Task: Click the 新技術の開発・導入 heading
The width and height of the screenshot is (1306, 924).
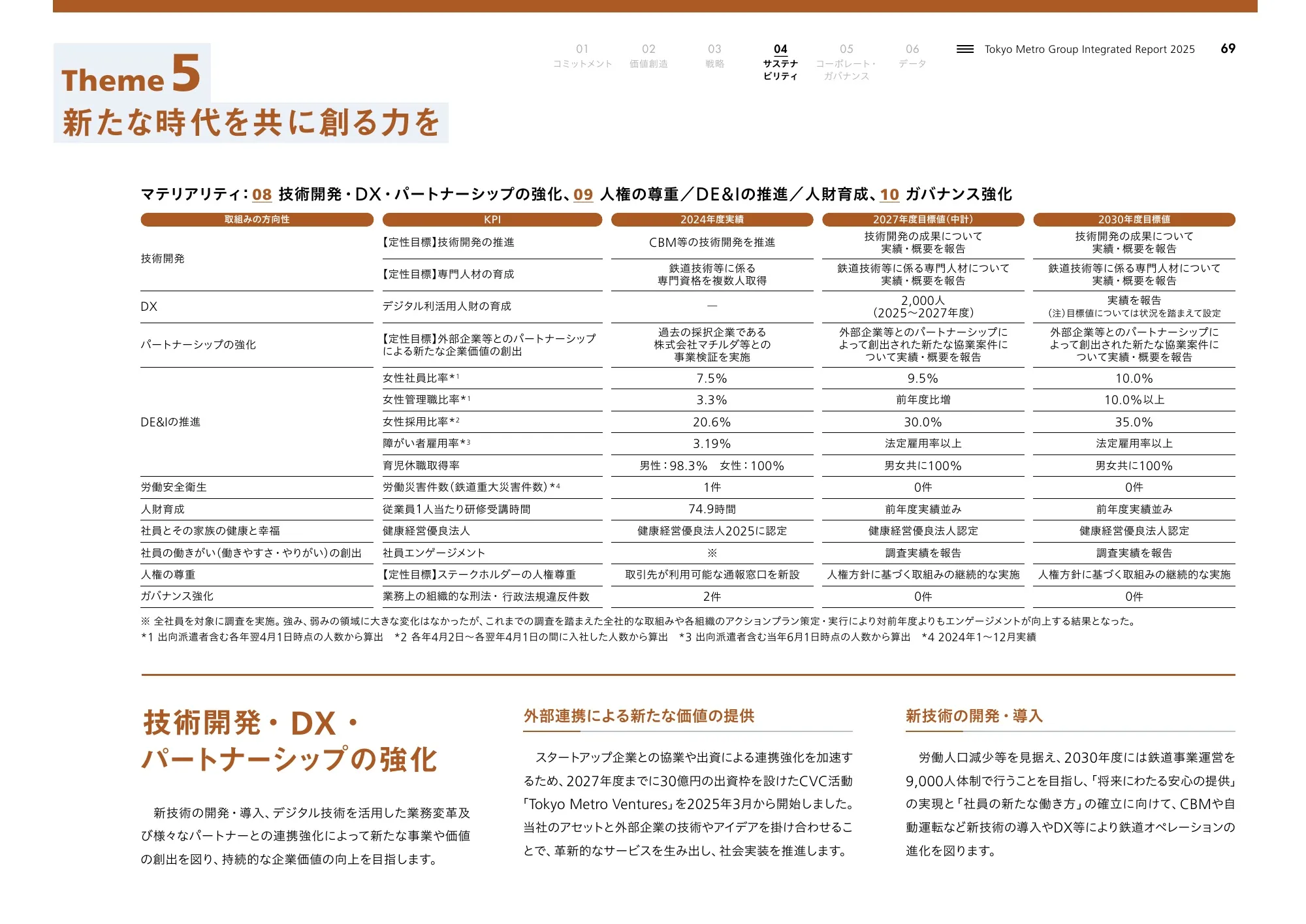Action: pyautogui.click(x=974, y=716)
